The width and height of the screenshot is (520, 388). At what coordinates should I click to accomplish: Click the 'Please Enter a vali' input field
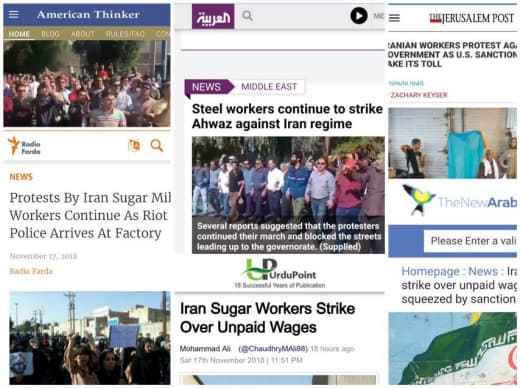point(470,241)
